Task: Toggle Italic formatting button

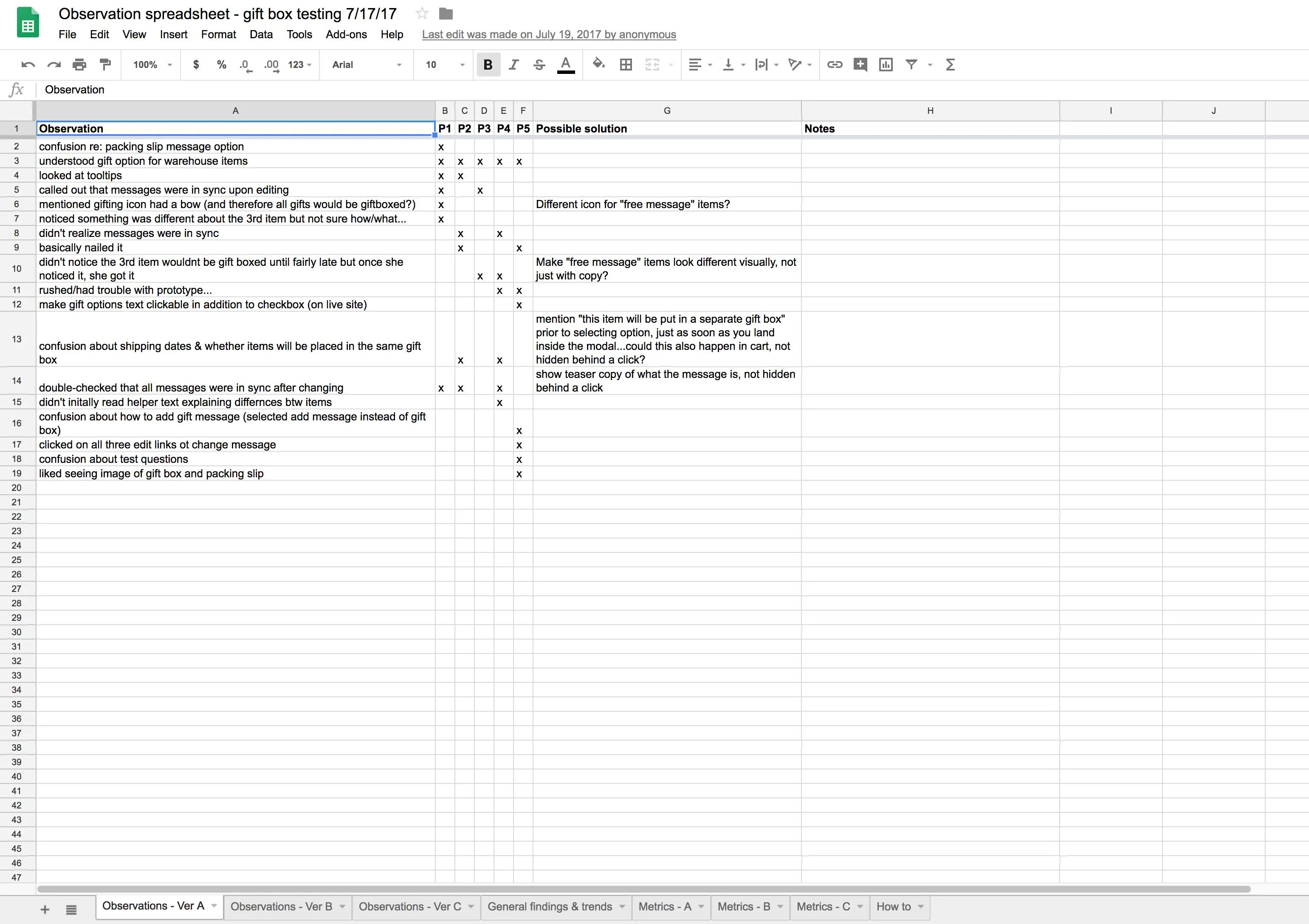Action: (513, 65)
